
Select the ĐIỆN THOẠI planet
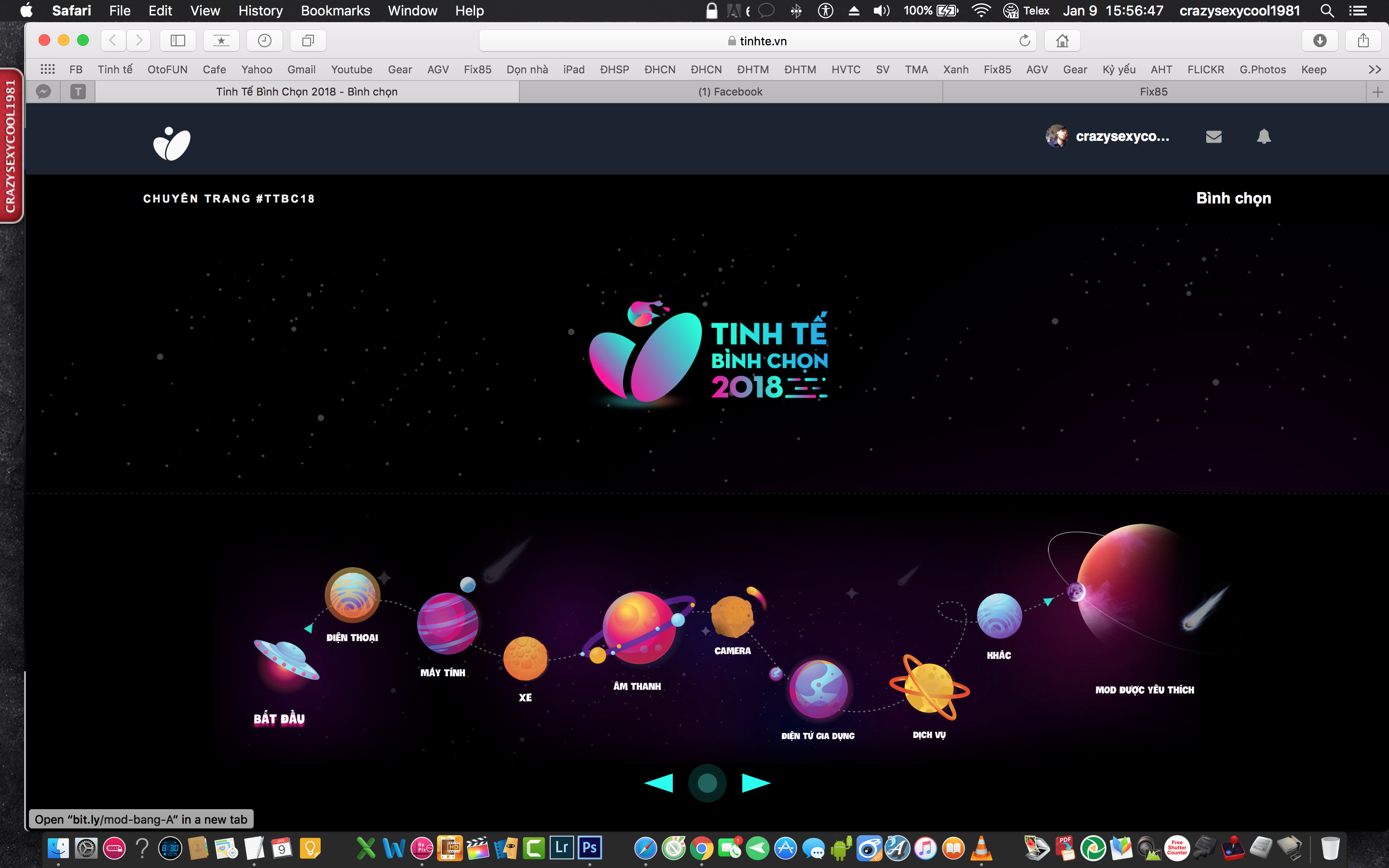point(353,595)
